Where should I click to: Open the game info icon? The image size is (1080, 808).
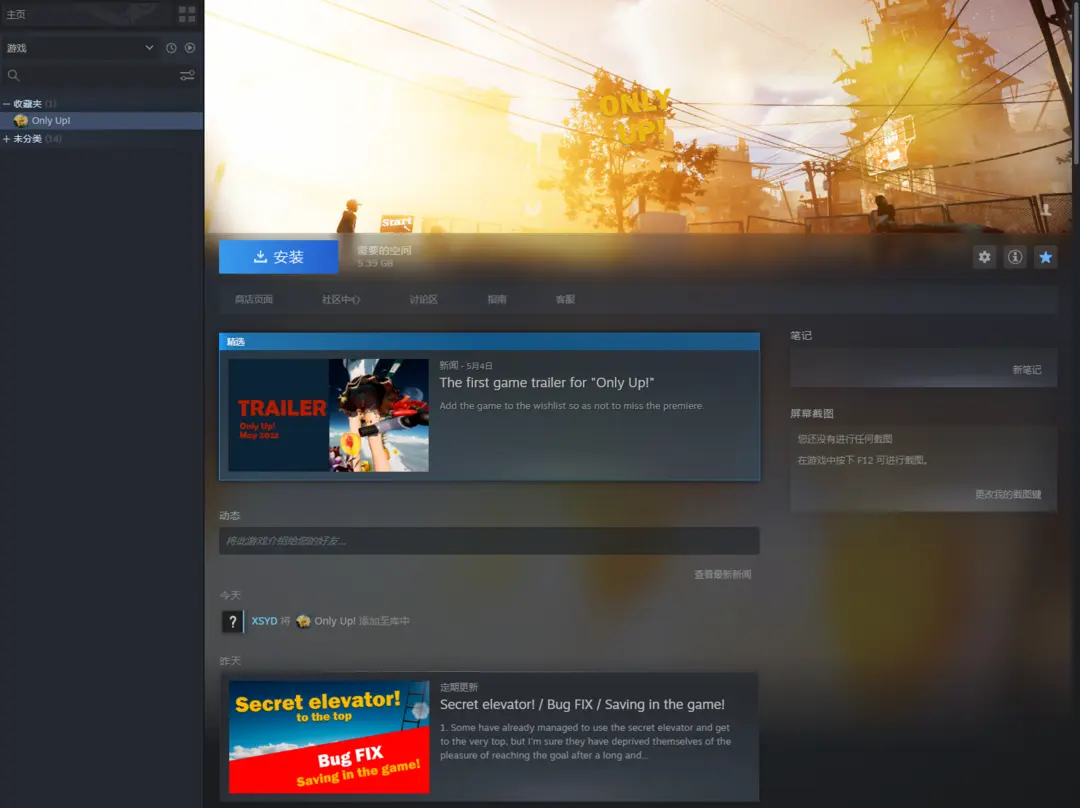click(1015, 257)
